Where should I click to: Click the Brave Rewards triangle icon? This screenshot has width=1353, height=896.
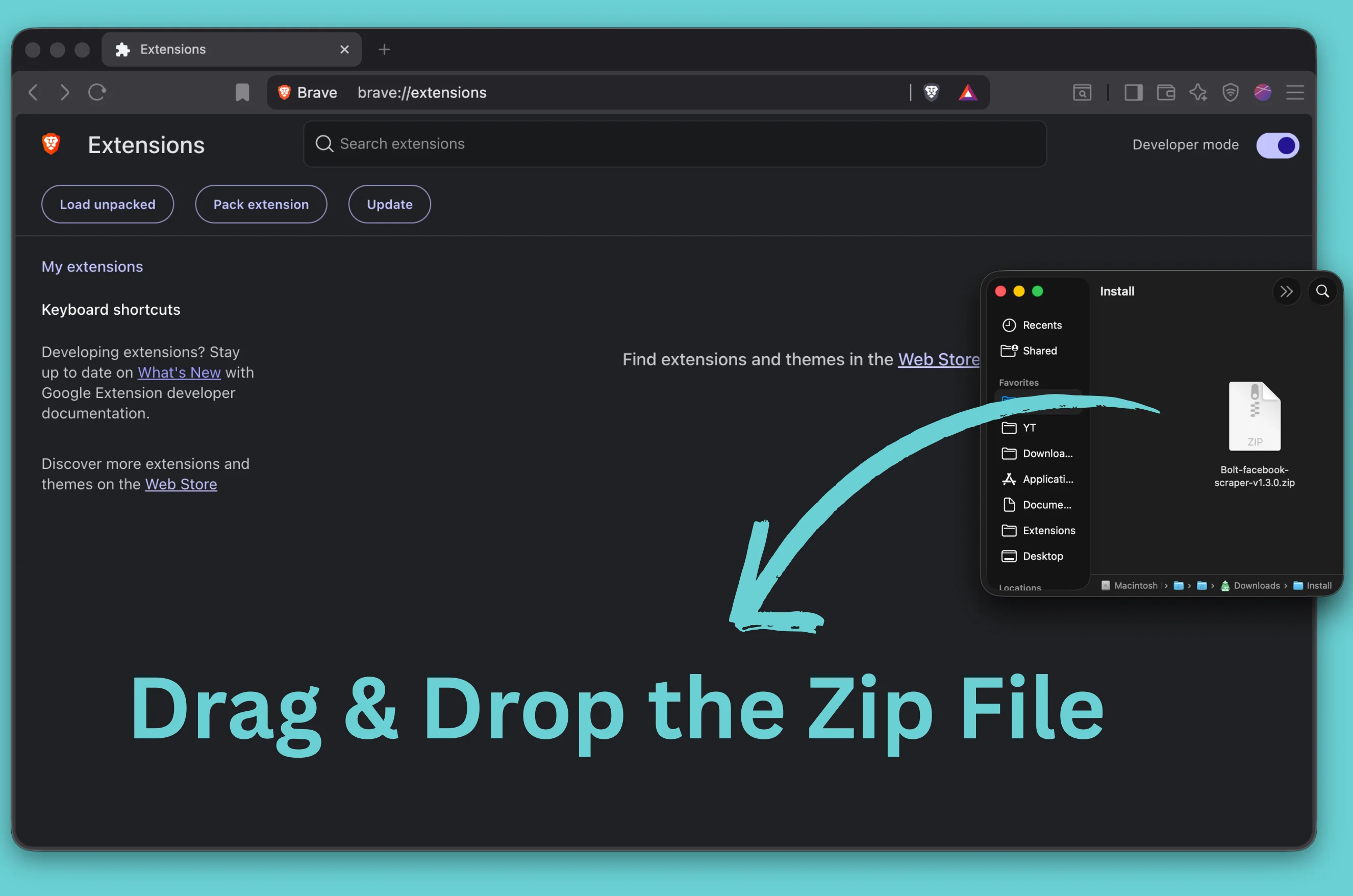tap(967, 92)
